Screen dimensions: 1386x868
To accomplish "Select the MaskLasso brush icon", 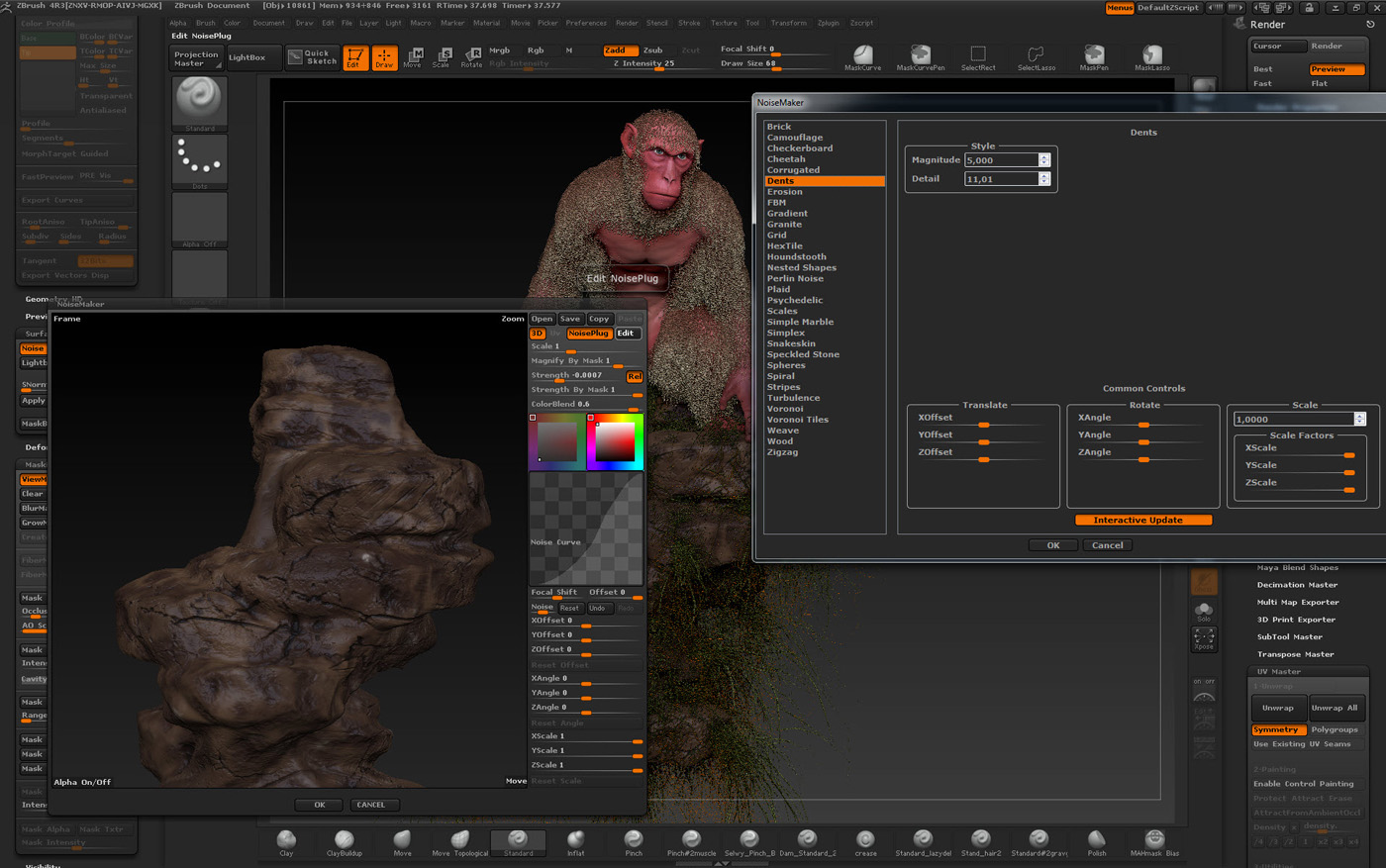I will [x=1152, y=57].
